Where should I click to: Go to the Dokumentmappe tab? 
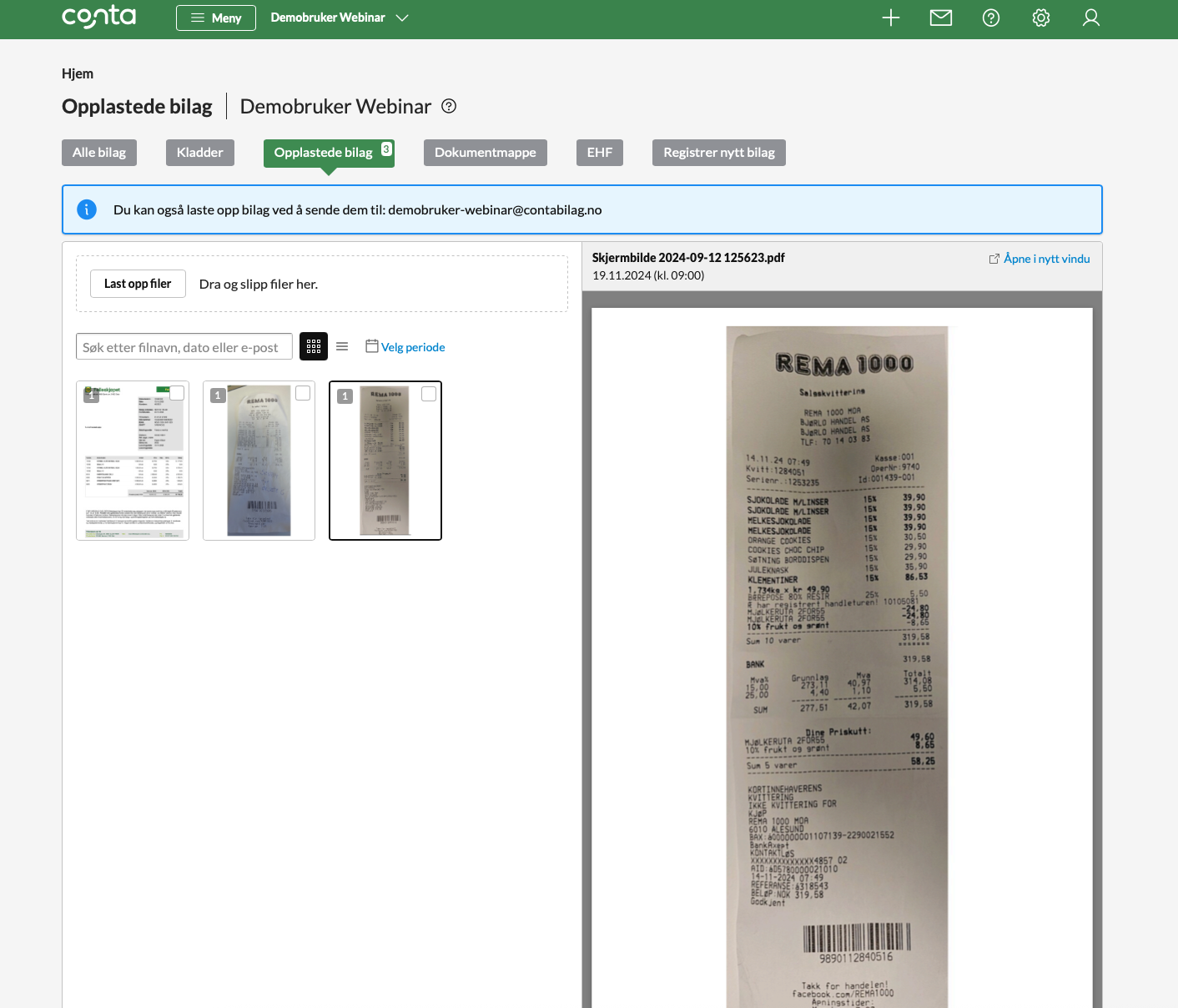486,153
